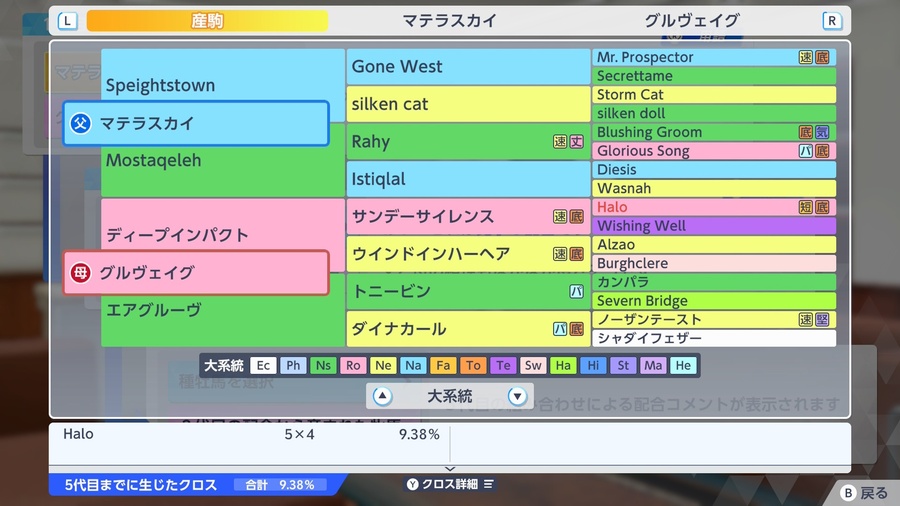Click the L shoulder button icon
Image resolution: width=900 pixels, height=506 pixels.
pos(68,21)
